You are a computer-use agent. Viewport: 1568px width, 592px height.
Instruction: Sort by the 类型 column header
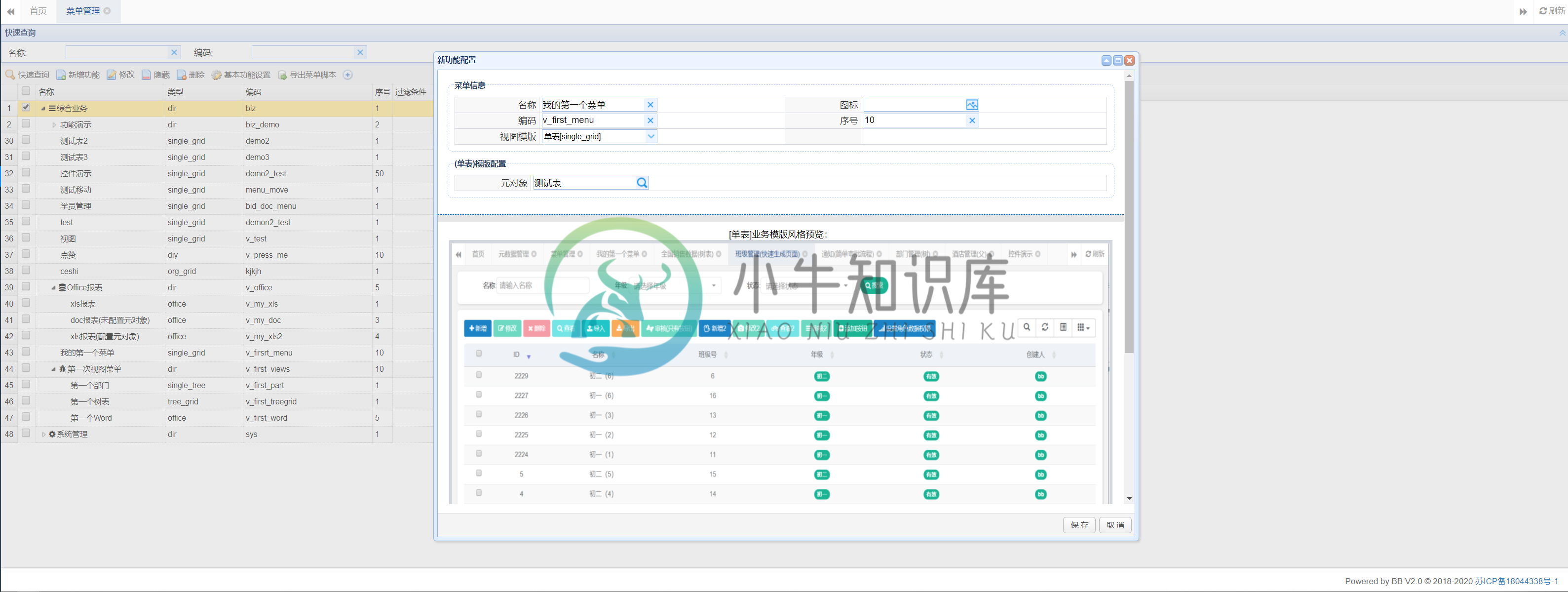(204, 92)
